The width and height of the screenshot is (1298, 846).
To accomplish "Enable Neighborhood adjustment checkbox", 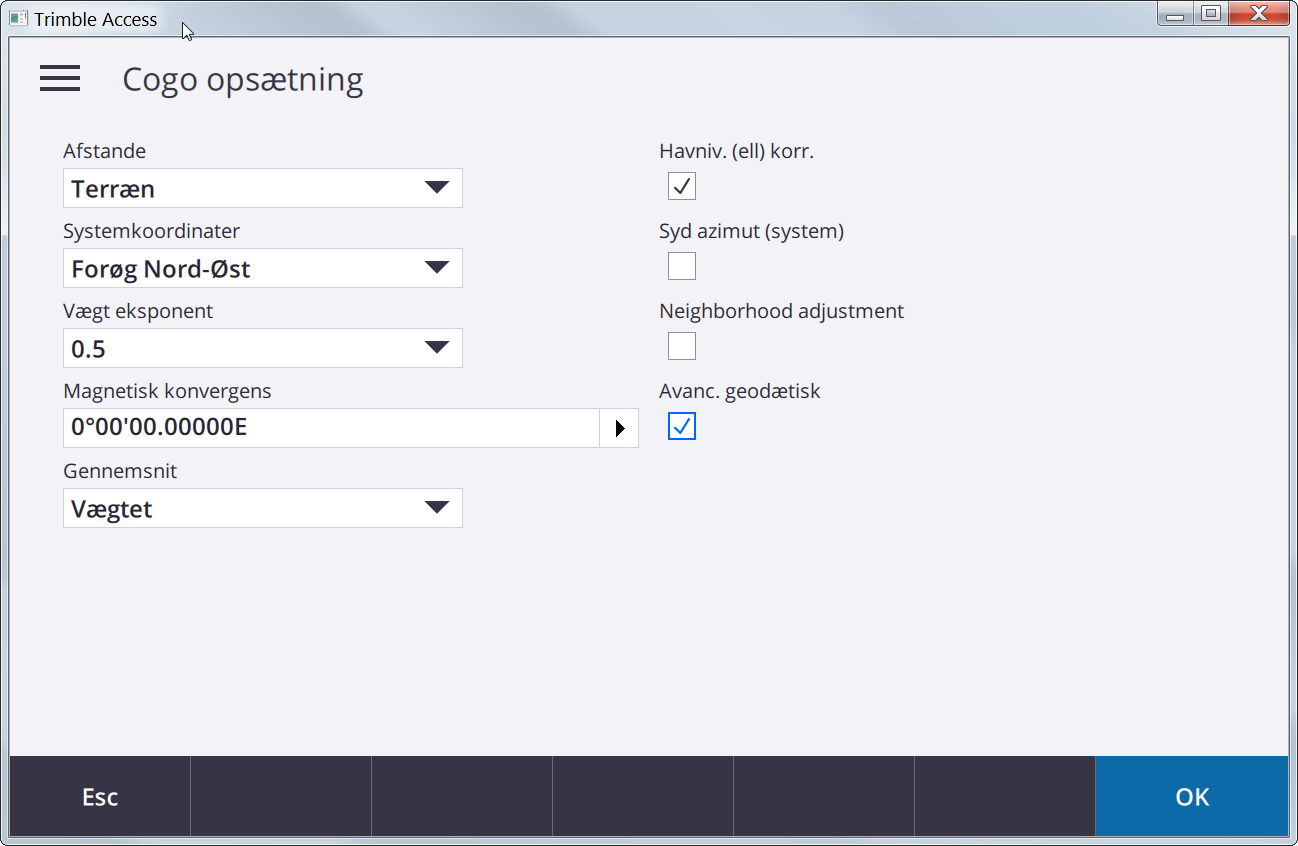I will click(x=682, y=346).
